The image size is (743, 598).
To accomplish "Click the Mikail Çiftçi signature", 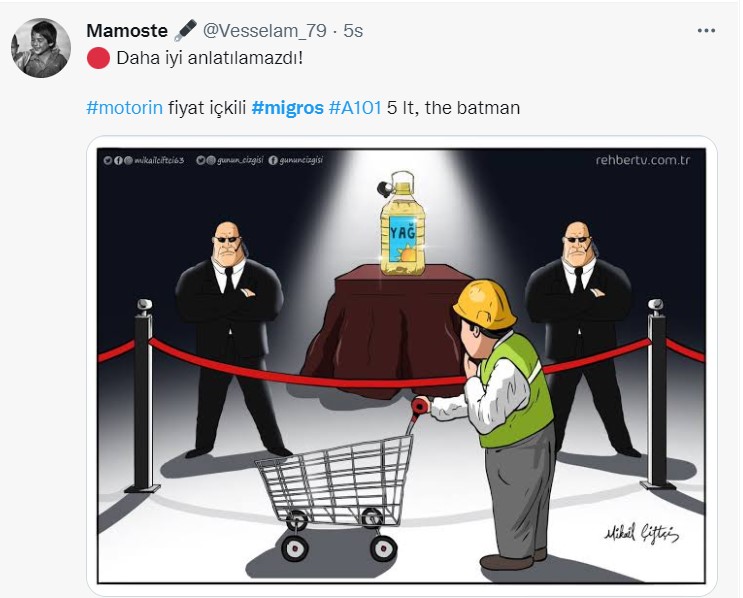I will tap(641, 533).
